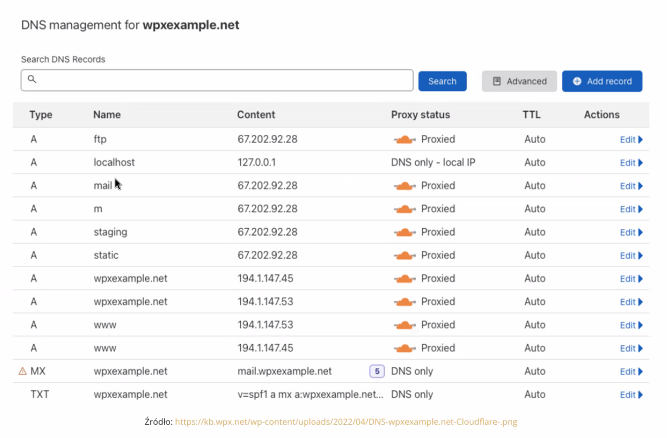Screen dimensions: 667x438
Task: Click DNS only status of MX record
Action: (x=412, y=371)
